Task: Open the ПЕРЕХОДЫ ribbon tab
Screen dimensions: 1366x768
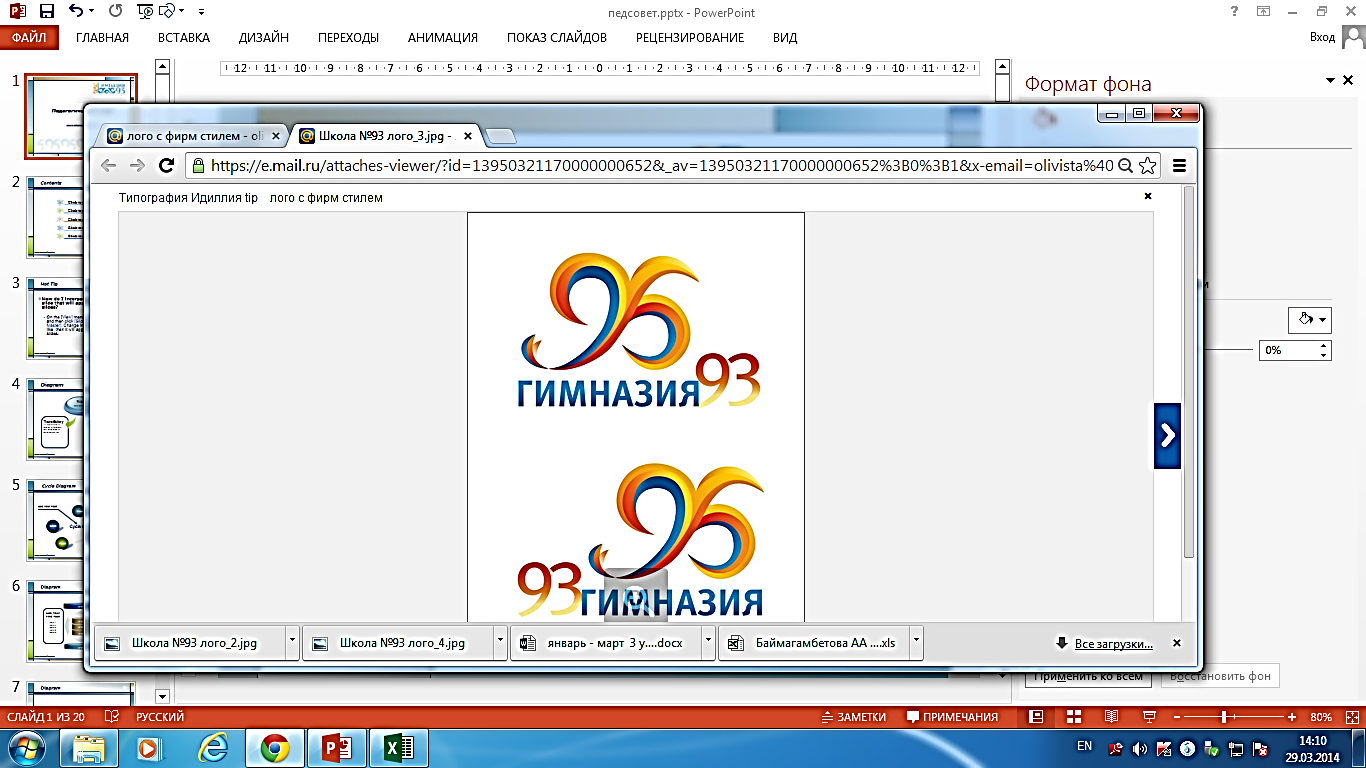Action: [348, 38]
